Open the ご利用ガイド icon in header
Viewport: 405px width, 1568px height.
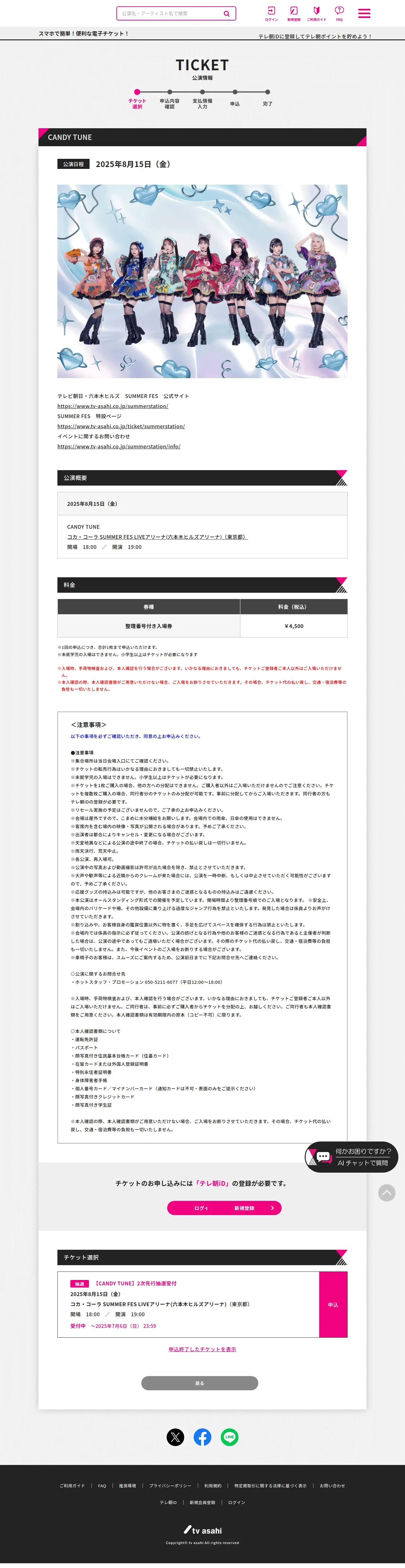[316, 13]
